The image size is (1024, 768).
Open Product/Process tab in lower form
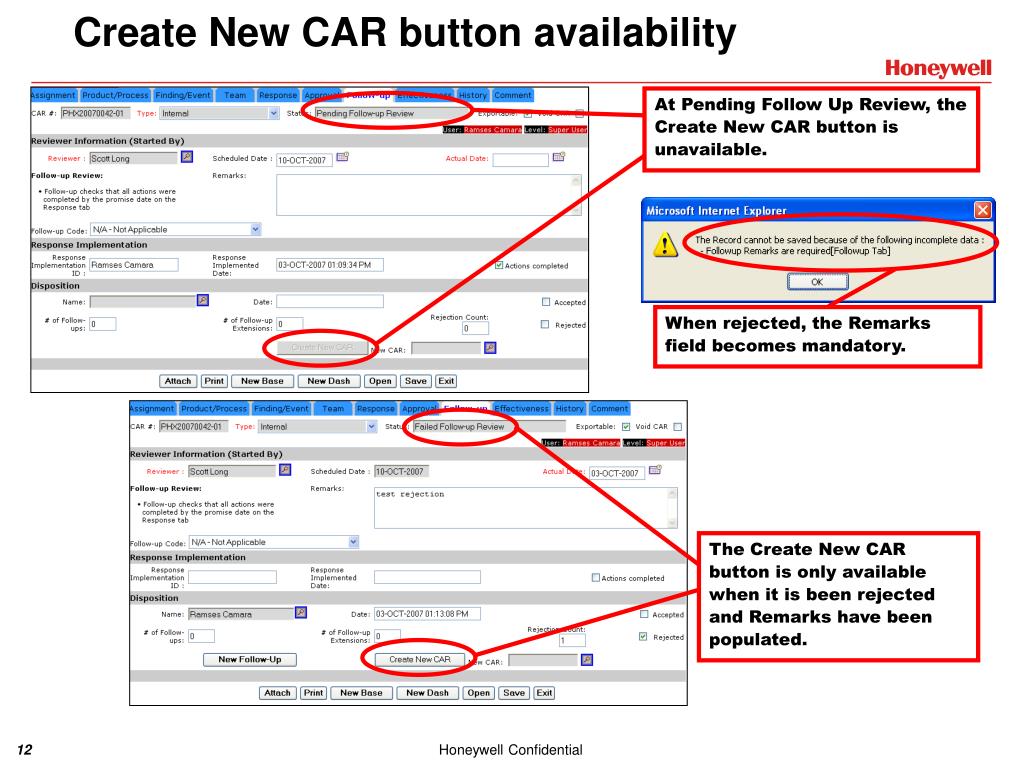(214, 409)
